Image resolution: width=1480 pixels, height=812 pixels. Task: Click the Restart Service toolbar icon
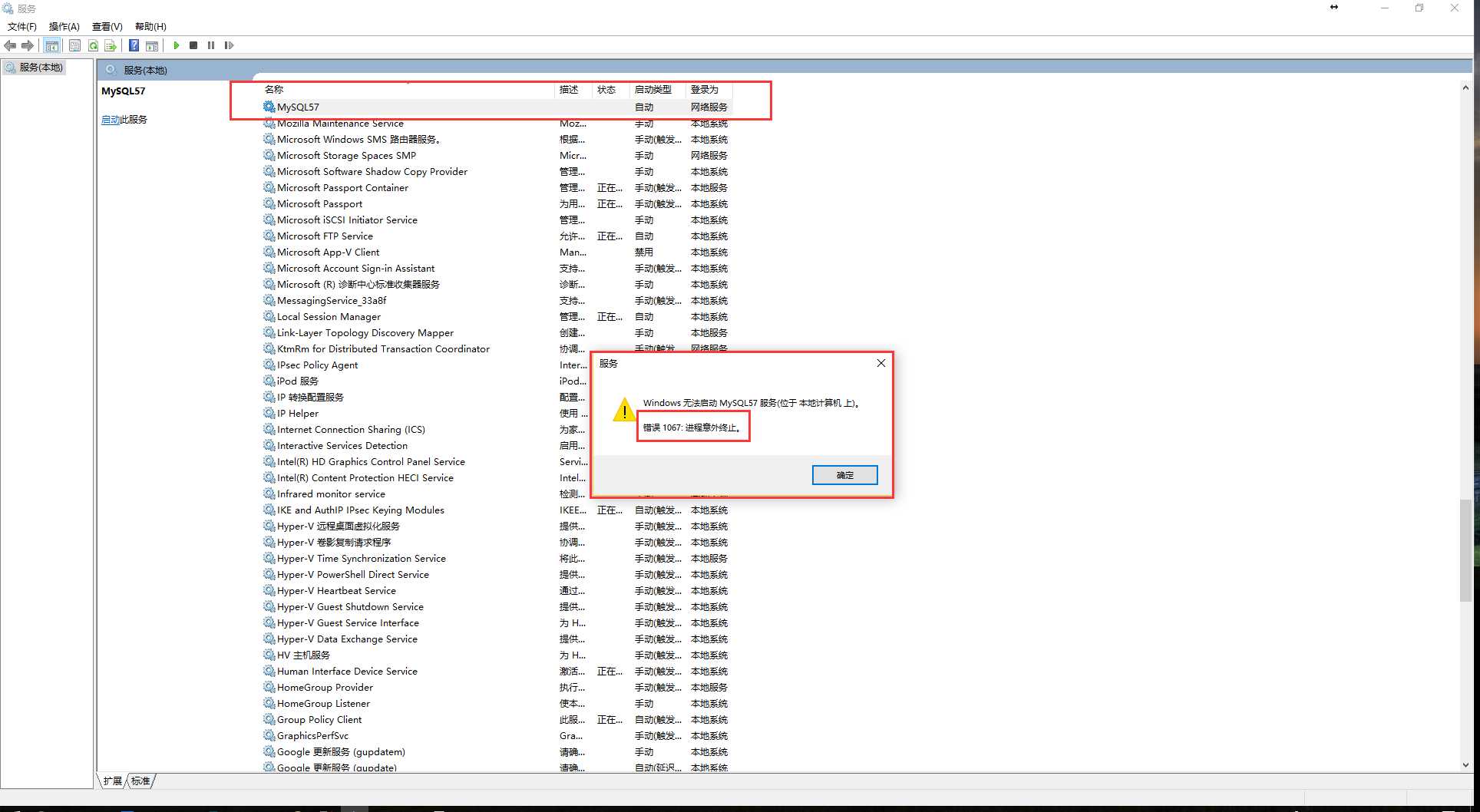pos(229,45)
